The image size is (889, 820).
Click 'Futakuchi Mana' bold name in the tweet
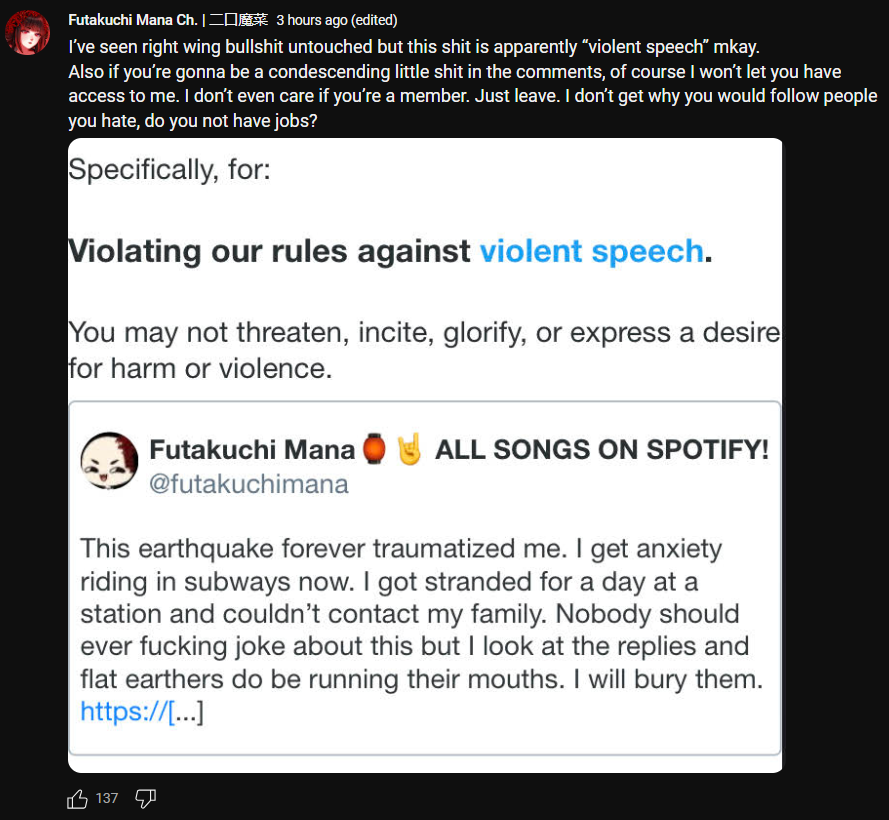[252, 449]
